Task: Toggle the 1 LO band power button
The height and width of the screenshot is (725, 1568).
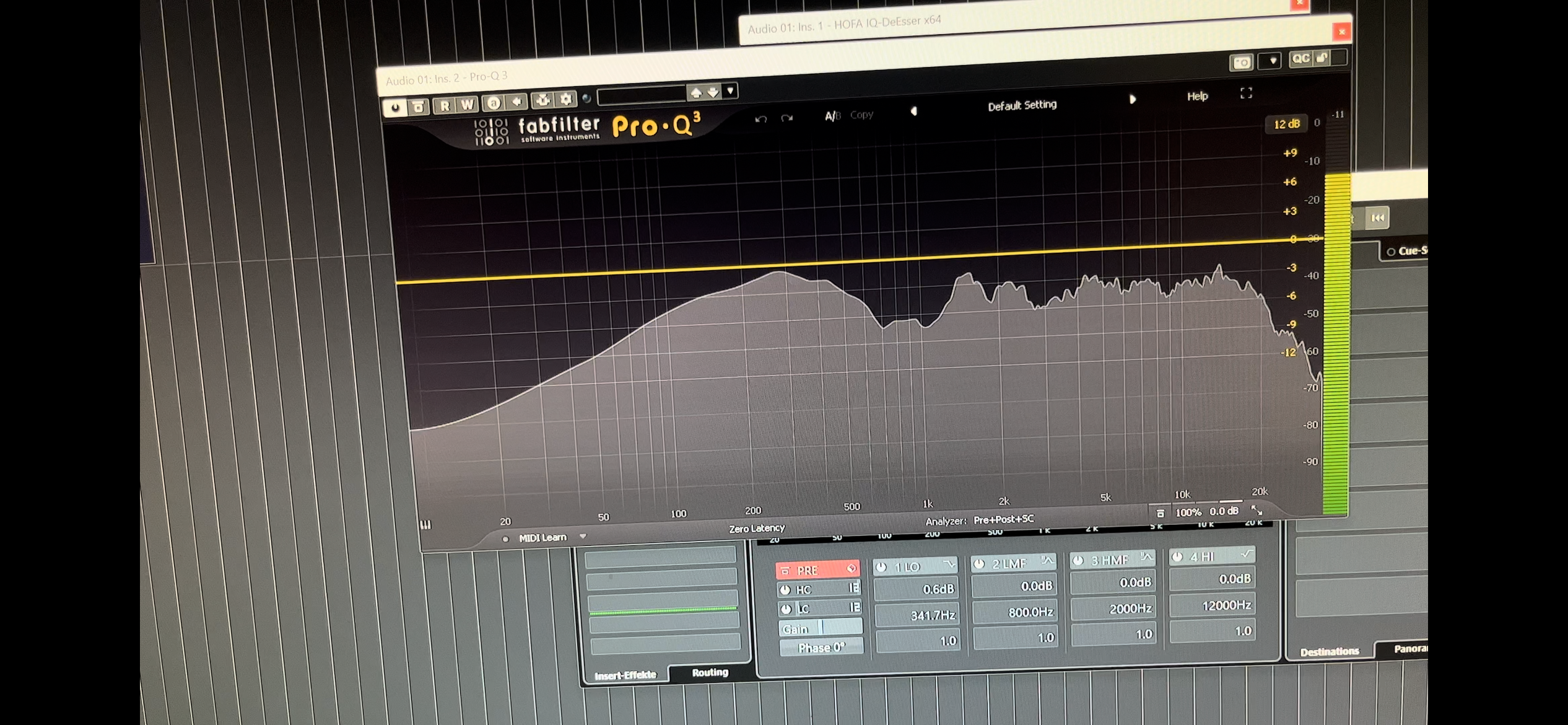Action: coord(882,567)
